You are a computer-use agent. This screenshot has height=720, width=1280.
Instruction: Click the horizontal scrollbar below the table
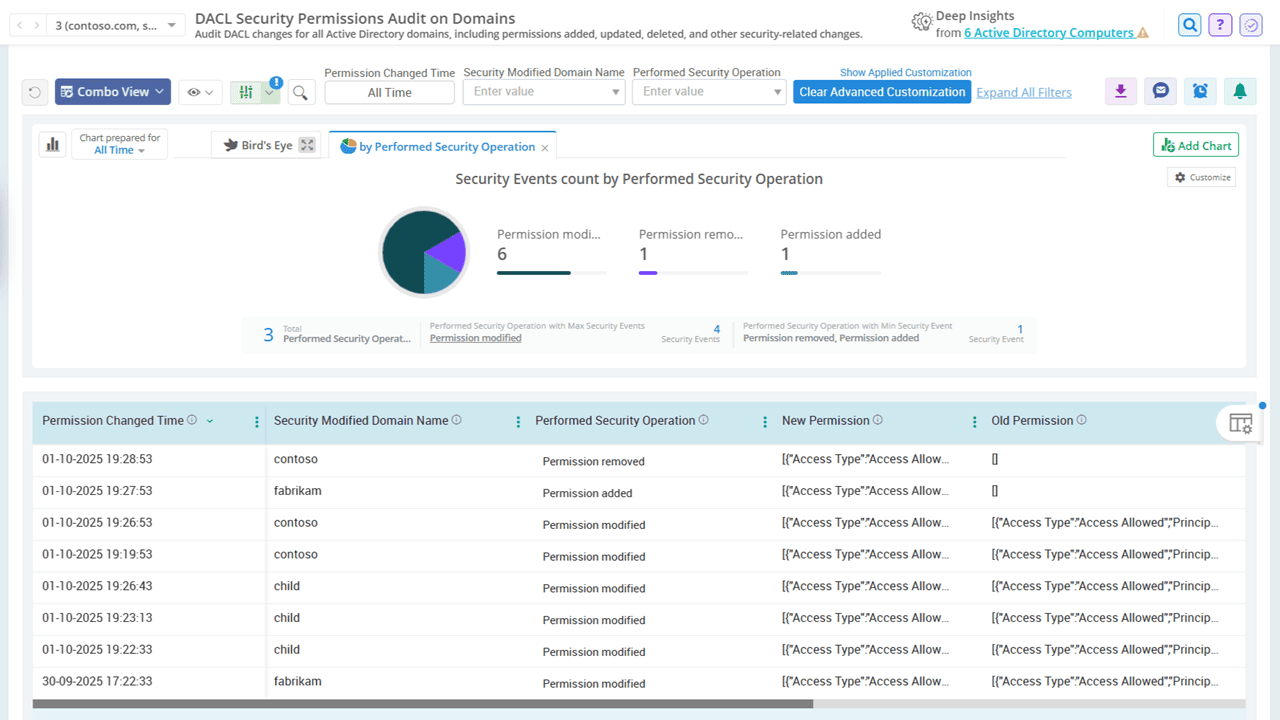[x=422, y=704]
